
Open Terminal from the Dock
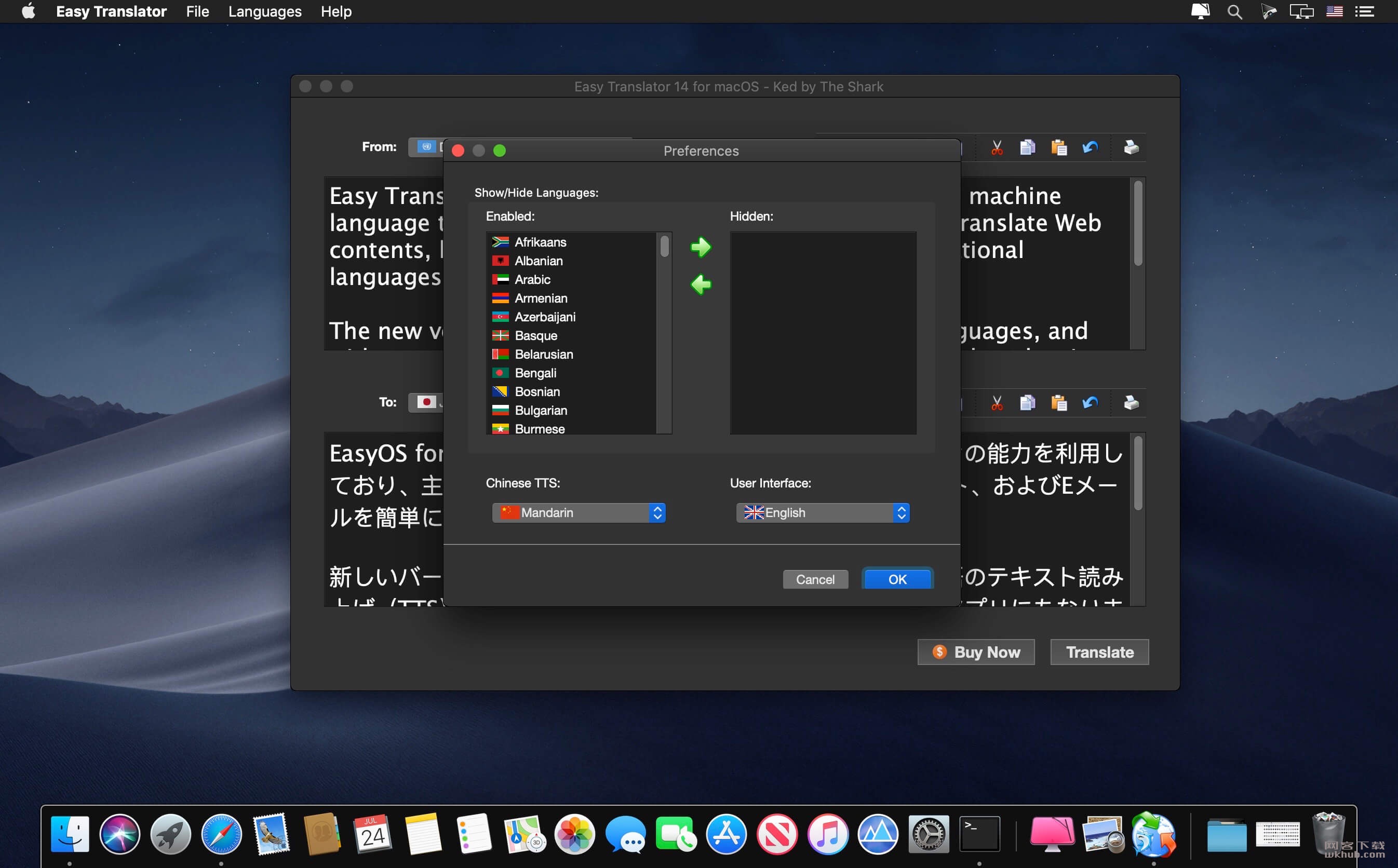pos(979,834)
